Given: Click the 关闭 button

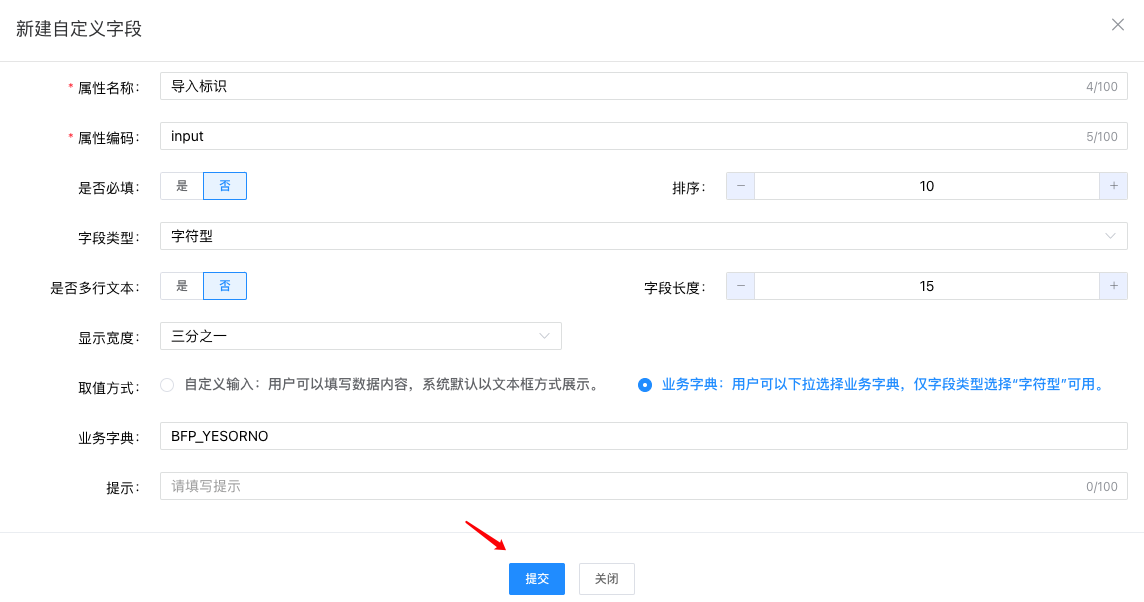Looking at the screenshot, I should [607, 579].
